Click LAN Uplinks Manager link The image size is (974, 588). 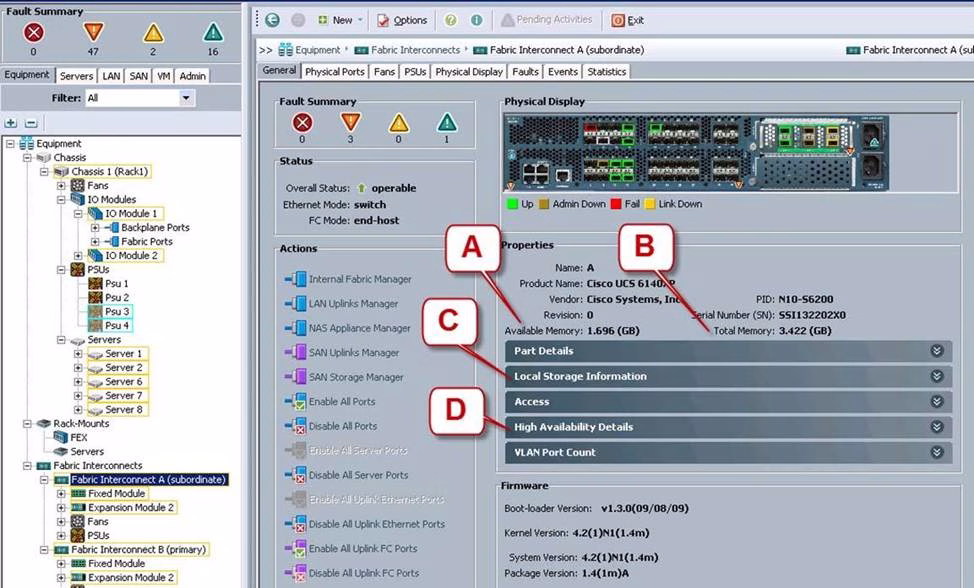[x=353, y=304]
